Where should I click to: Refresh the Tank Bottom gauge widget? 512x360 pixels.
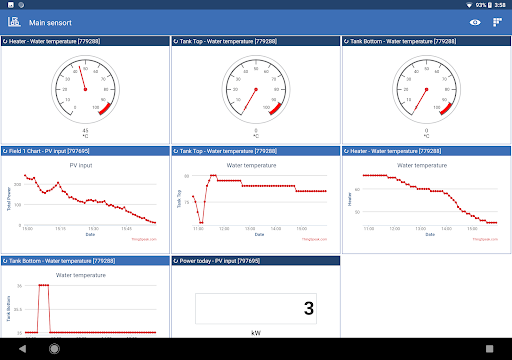346,41
